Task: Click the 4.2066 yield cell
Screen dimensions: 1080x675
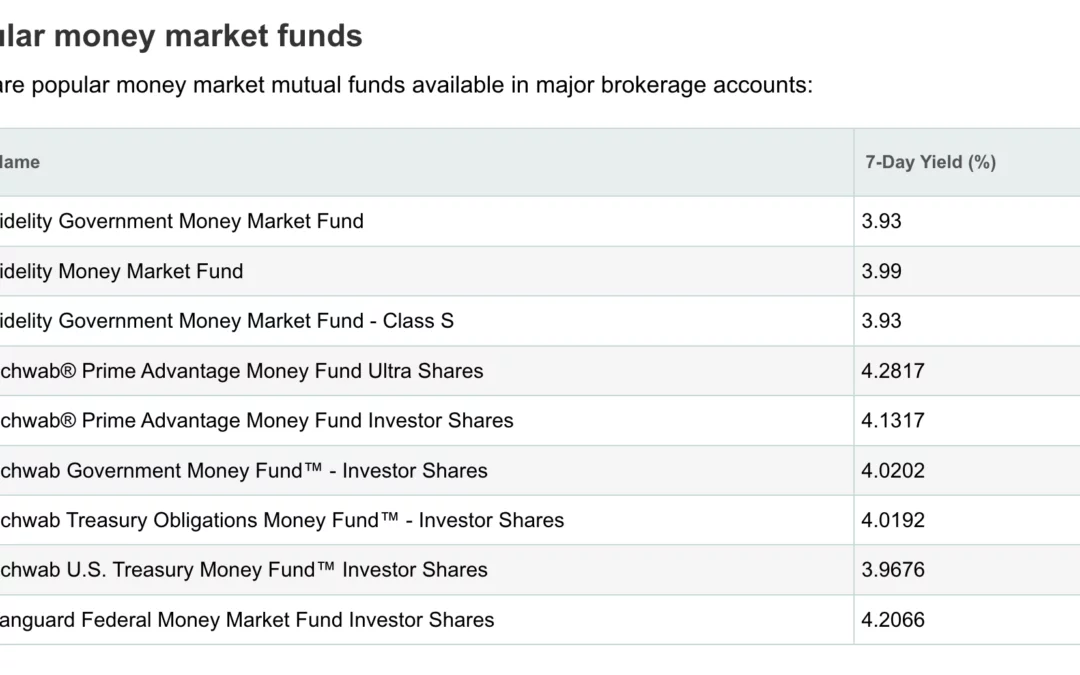Action: tap(967, 620)
